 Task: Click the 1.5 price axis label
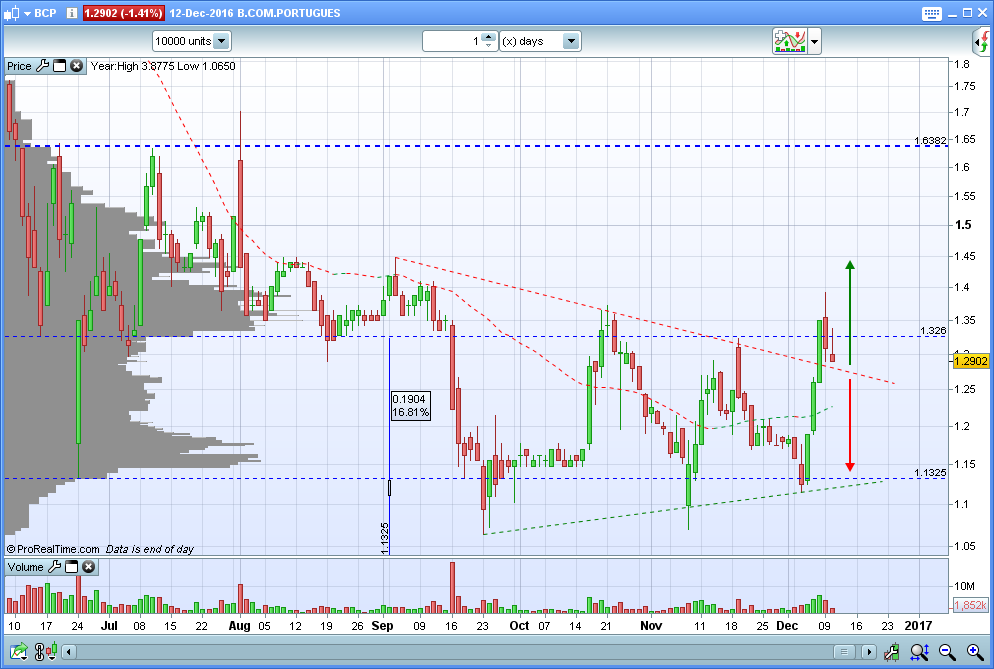(x=963, y=224)
